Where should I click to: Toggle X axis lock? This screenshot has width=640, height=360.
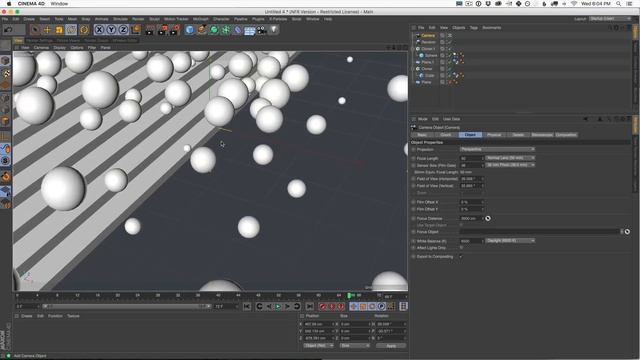coord(99,30)
